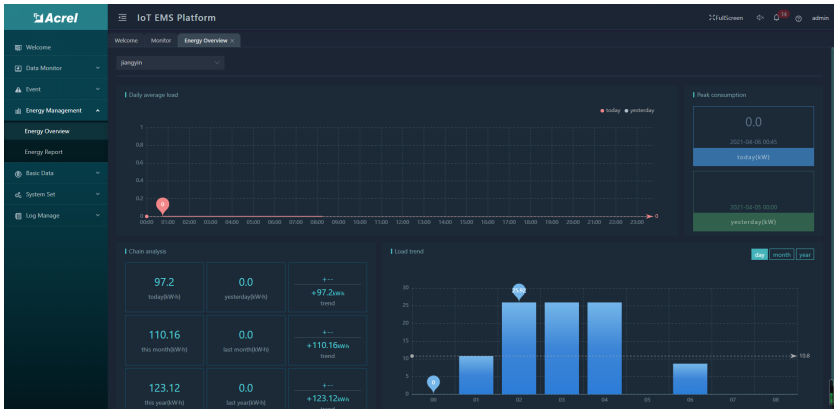Close the Energy Overview tab
The width and height of the screenshot is (838, 413).
[x=233, y=40]
